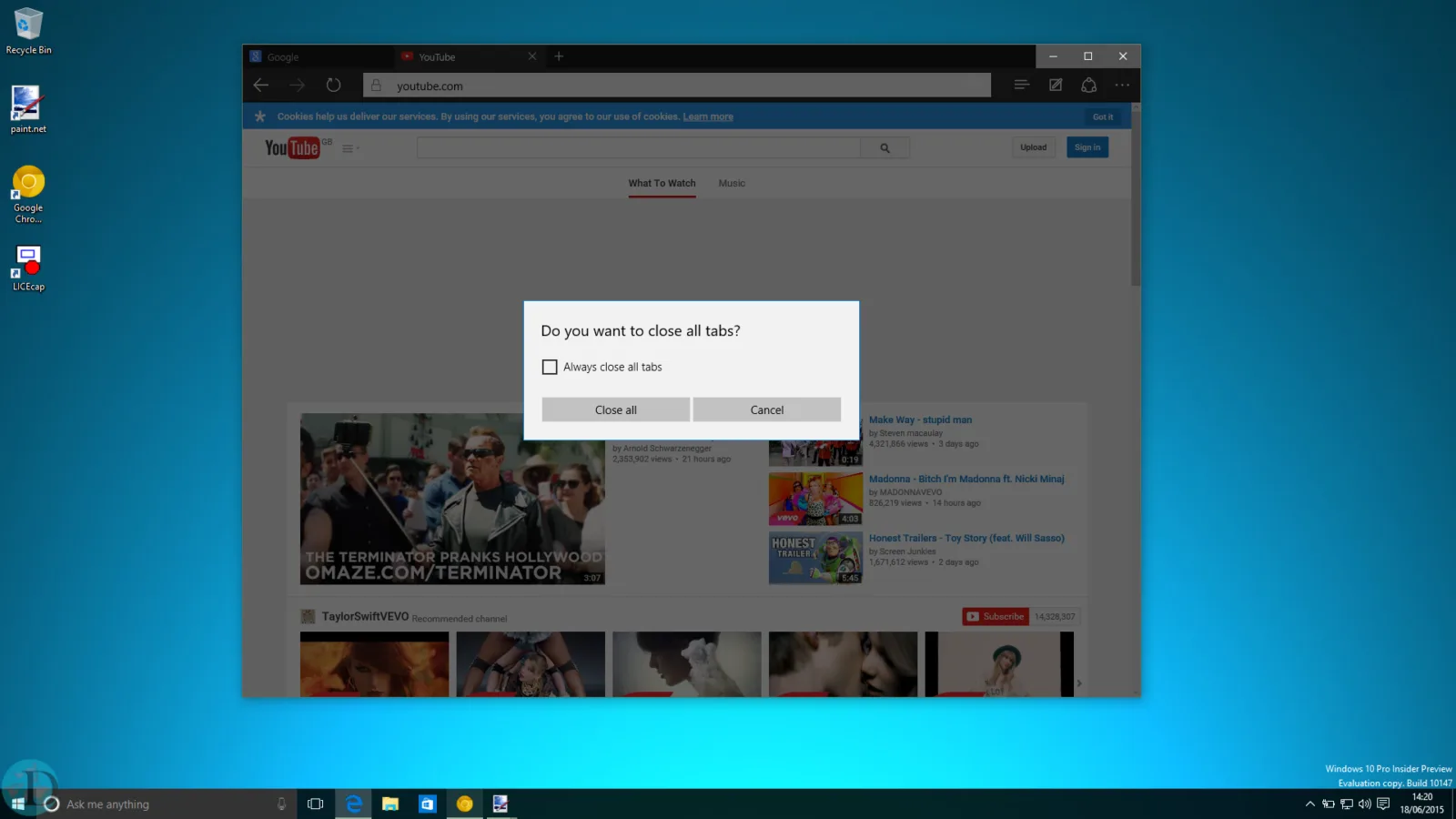This screenshot has height=819, width=1456.
Task: Click the YouTube logo
Action: (x=292, y=147)
